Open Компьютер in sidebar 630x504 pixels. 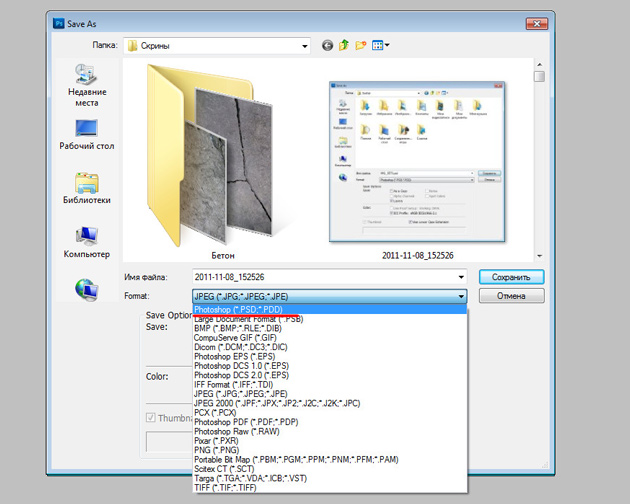coord(87,242)
